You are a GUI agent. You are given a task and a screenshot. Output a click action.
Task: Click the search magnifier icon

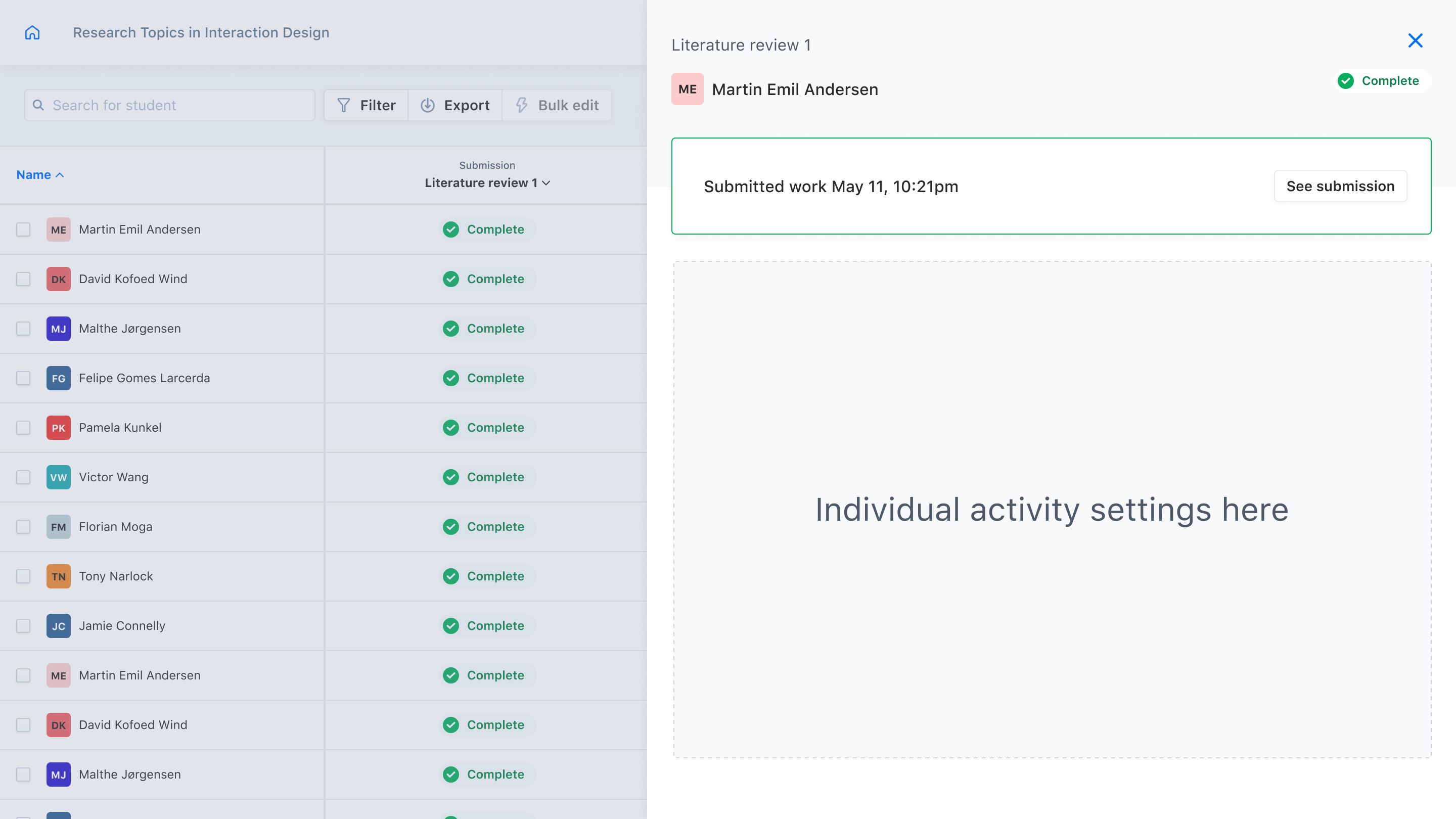click(x=38, y=105)
